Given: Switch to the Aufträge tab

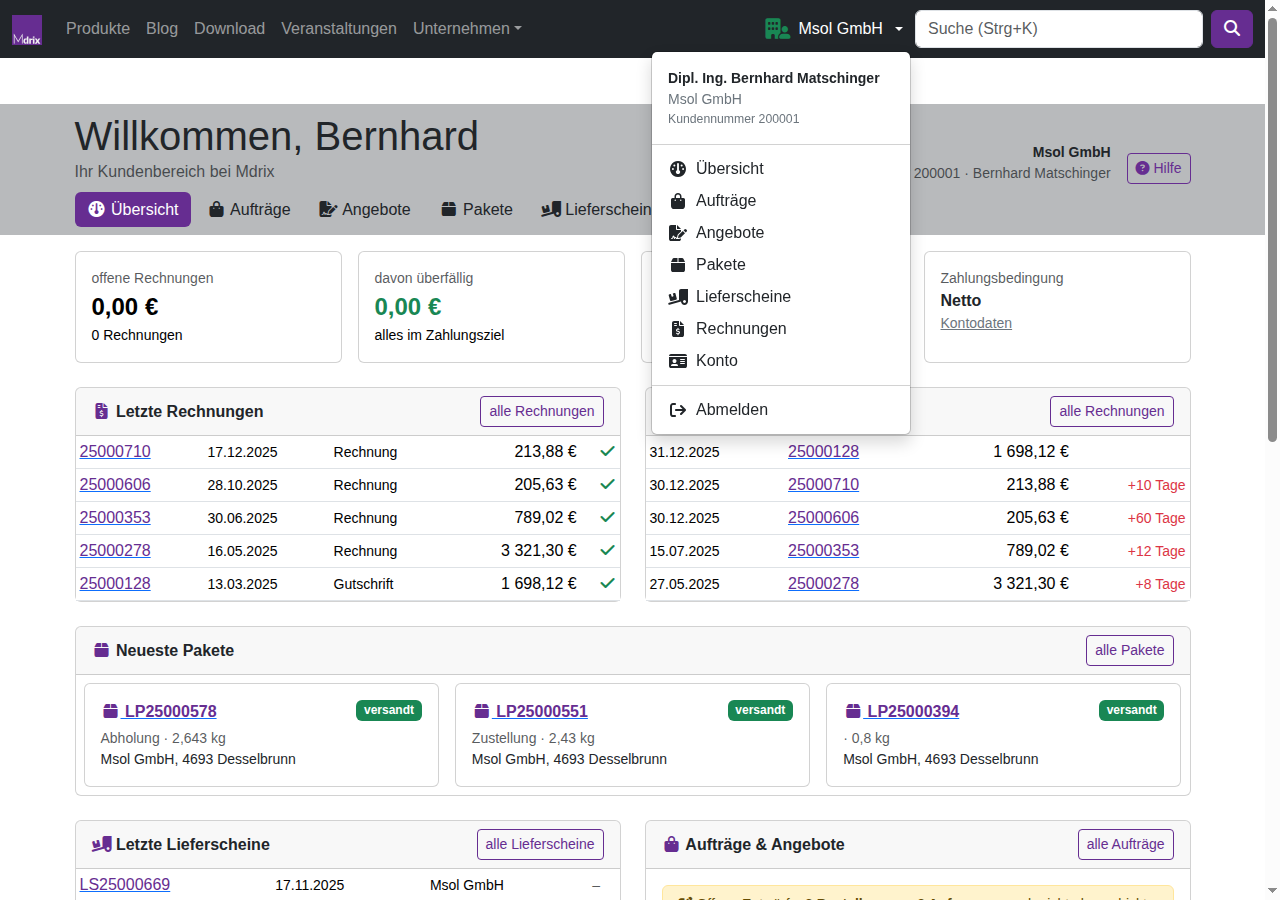Looking at the screenshot, I should click(x=249, y=210).
